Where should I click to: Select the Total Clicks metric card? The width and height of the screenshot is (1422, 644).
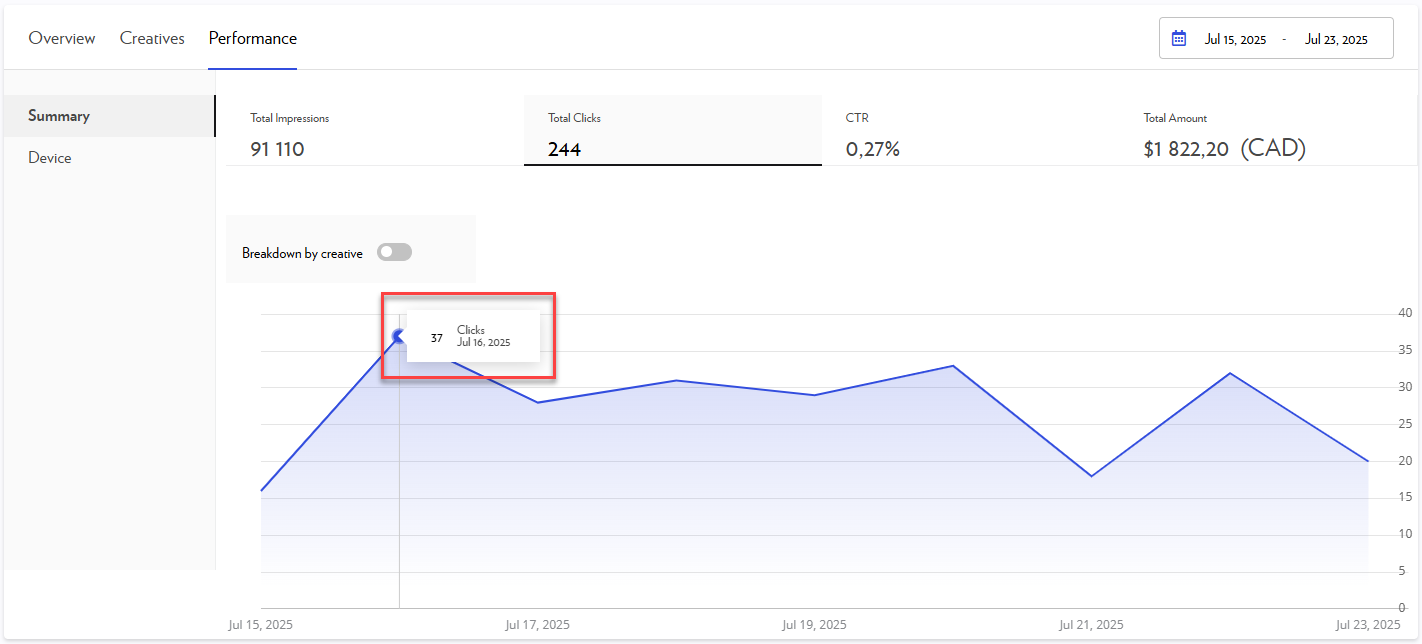pos(672,135)
